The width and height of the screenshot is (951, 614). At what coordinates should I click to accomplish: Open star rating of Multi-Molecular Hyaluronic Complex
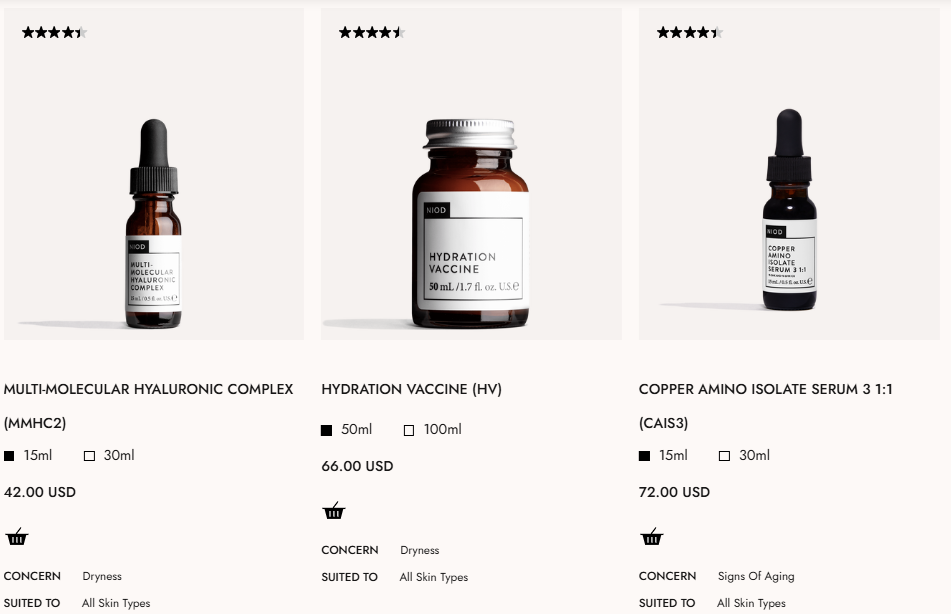coord(55,33)
